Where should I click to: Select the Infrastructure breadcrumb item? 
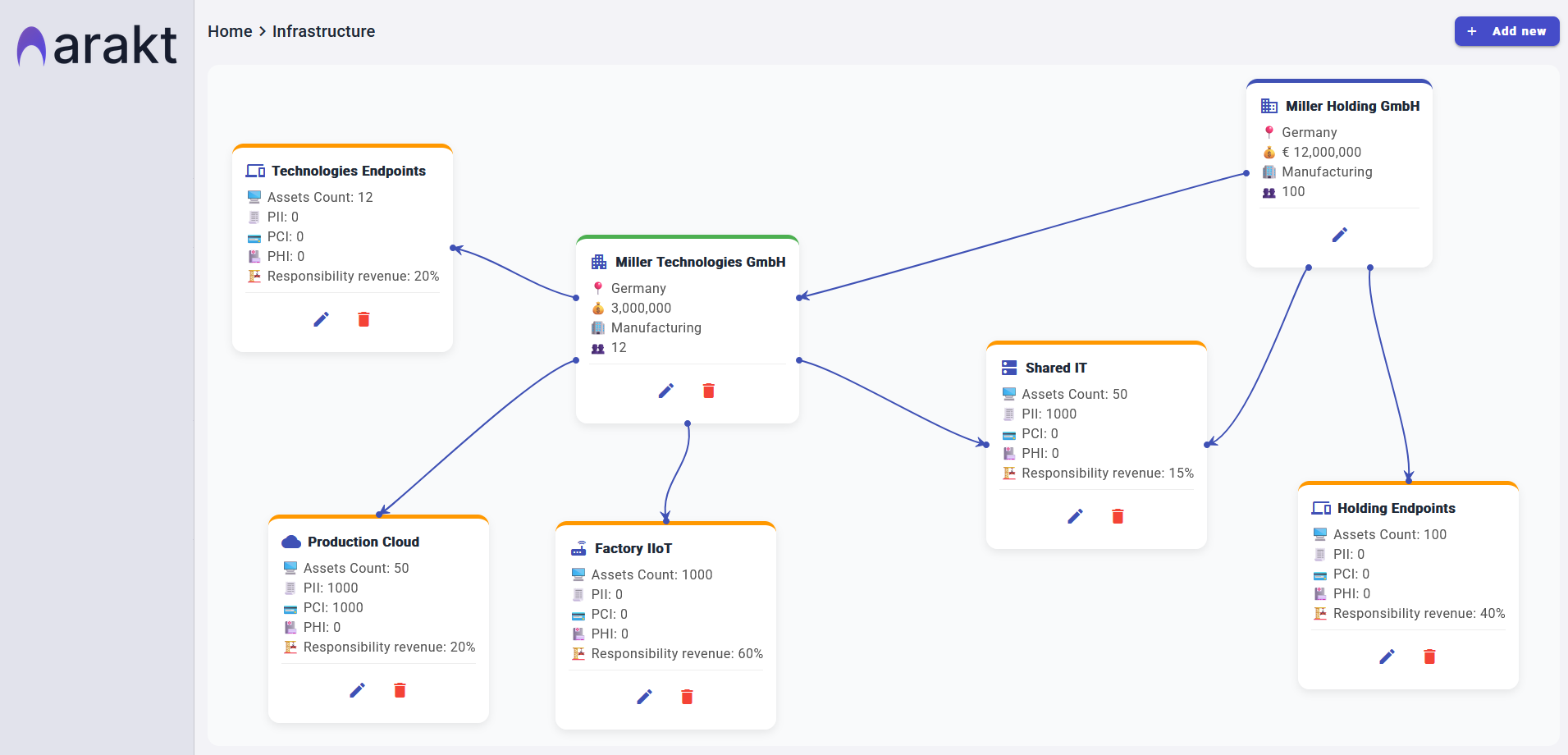pyautogui.click(x=323, y=31)
